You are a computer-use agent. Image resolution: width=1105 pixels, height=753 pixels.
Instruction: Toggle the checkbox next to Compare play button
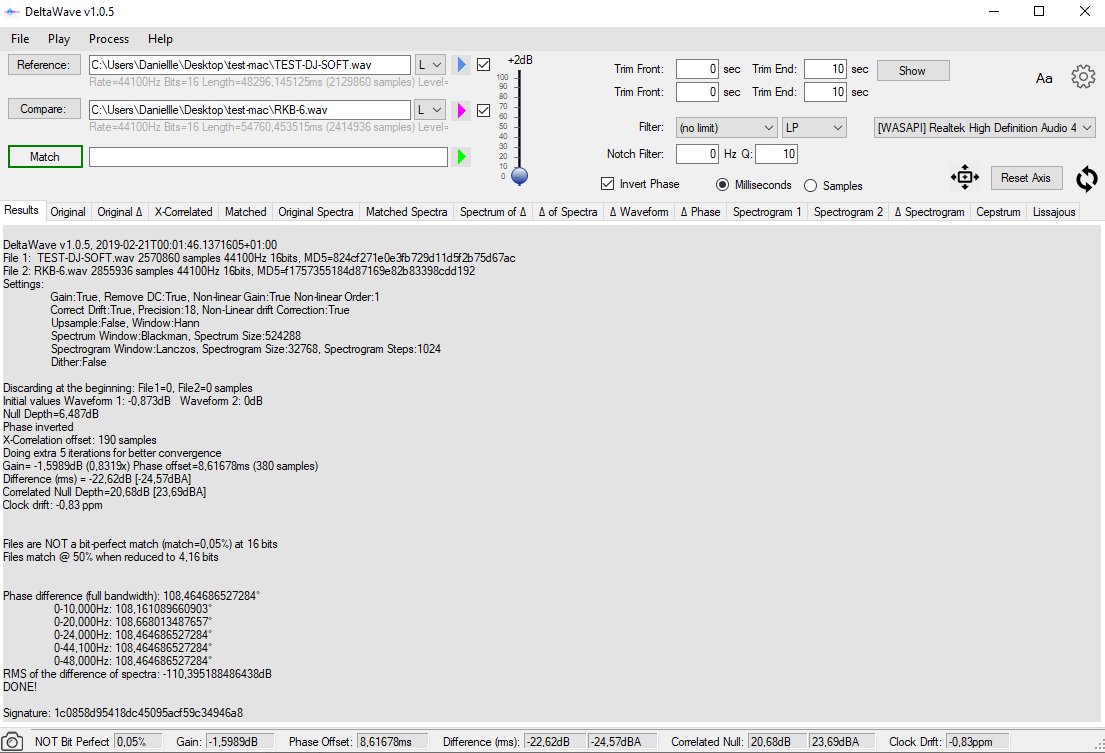click(483, 111)
